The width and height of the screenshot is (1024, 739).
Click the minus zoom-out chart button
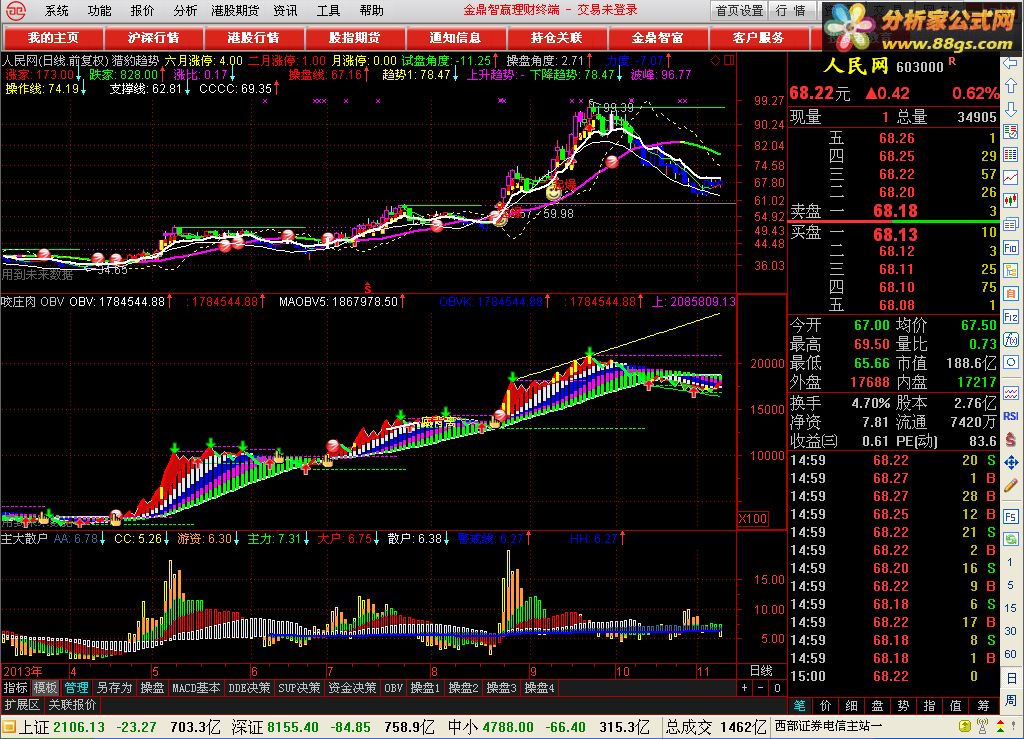point(761,687)
